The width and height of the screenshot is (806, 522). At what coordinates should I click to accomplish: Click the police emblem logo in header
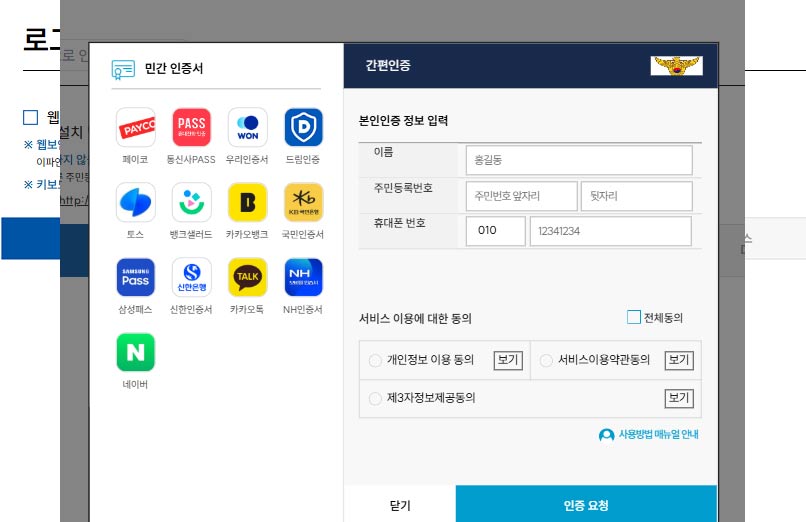coord(676,66)
